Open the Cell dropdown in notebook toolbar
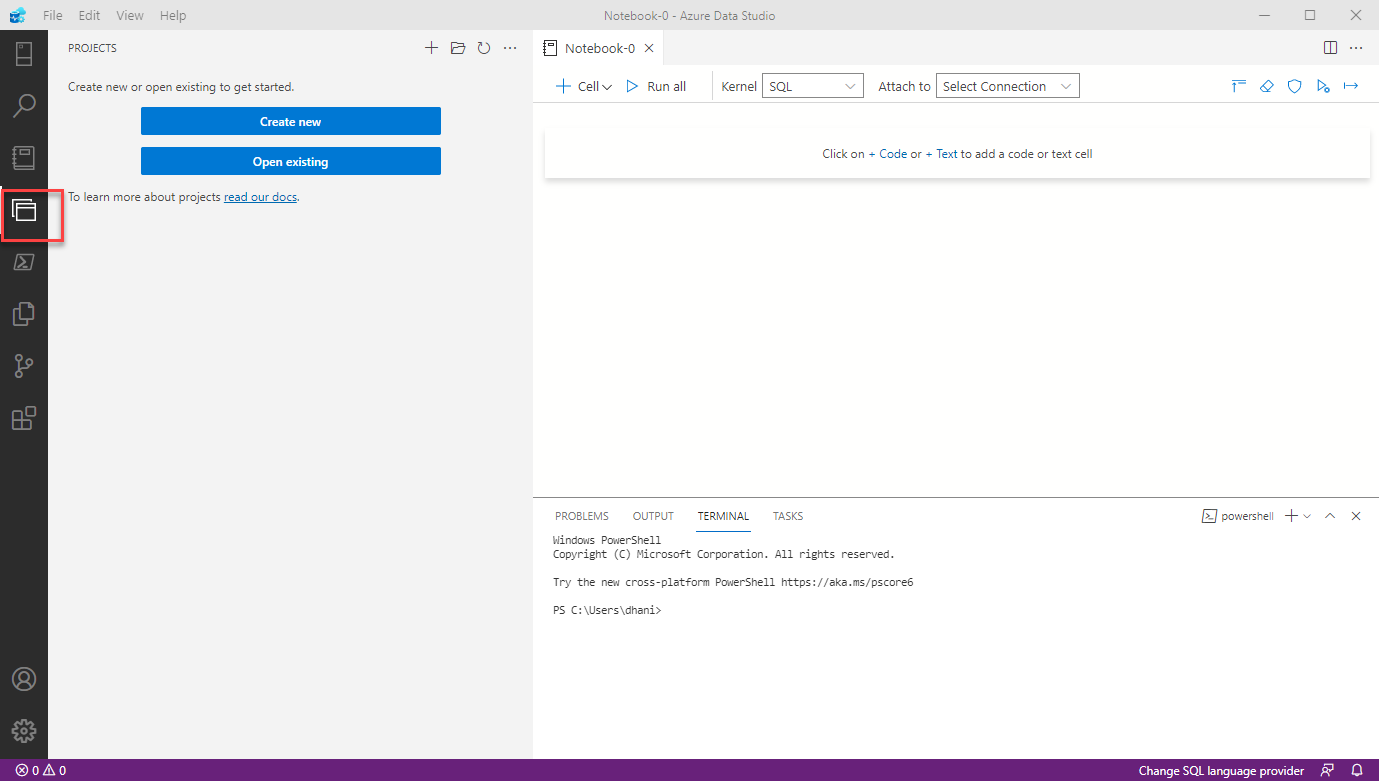The width and height of the screenshot is (1379, 781). [584, 86]
